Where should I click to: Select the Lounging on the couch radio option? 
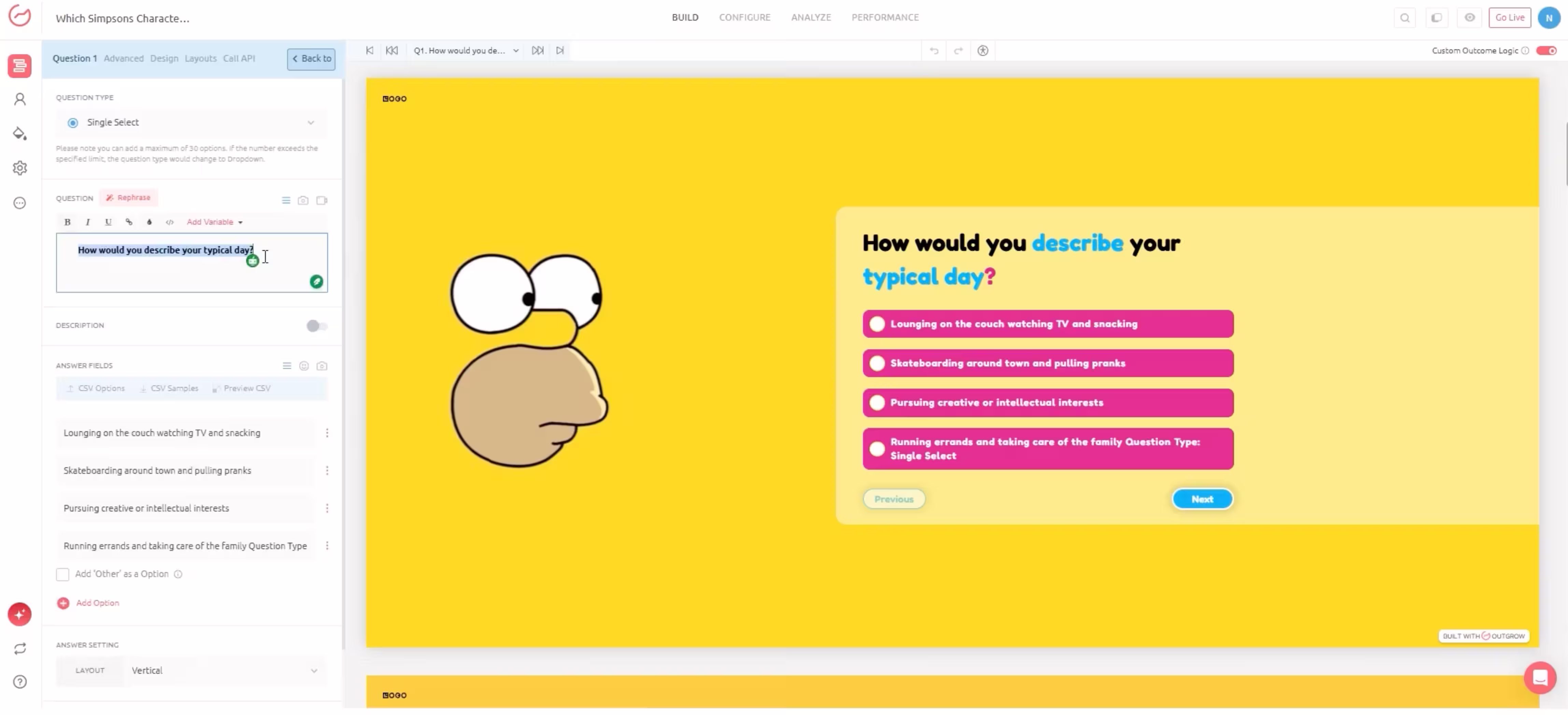pyautogui.click(x=876, y=324)
